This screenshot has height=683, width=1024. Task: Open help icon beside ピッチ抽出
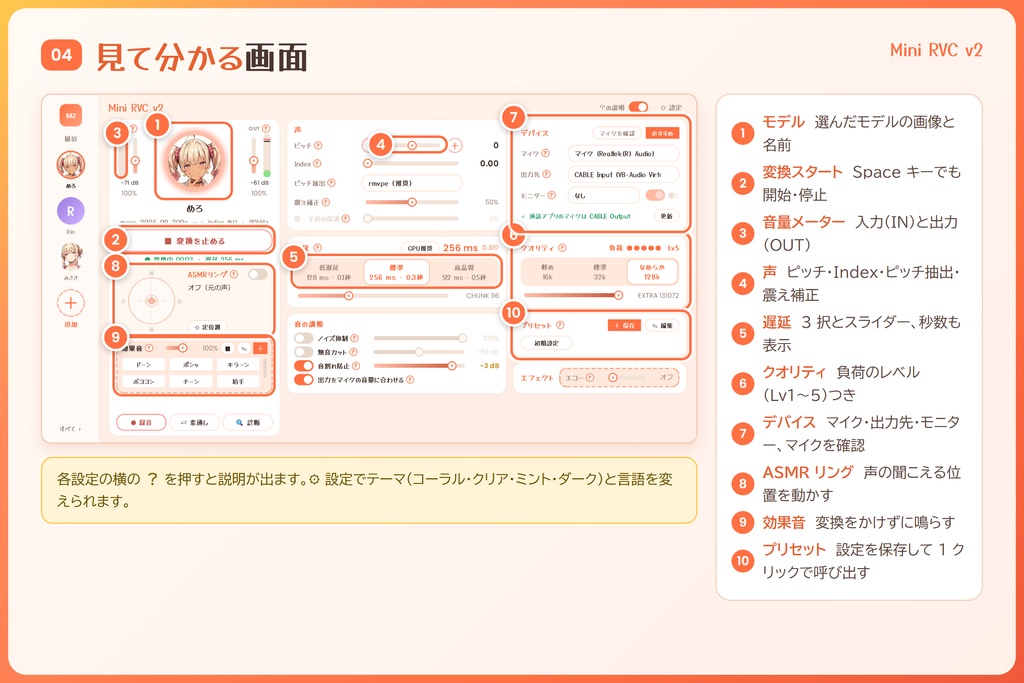(x=332, y=183)
